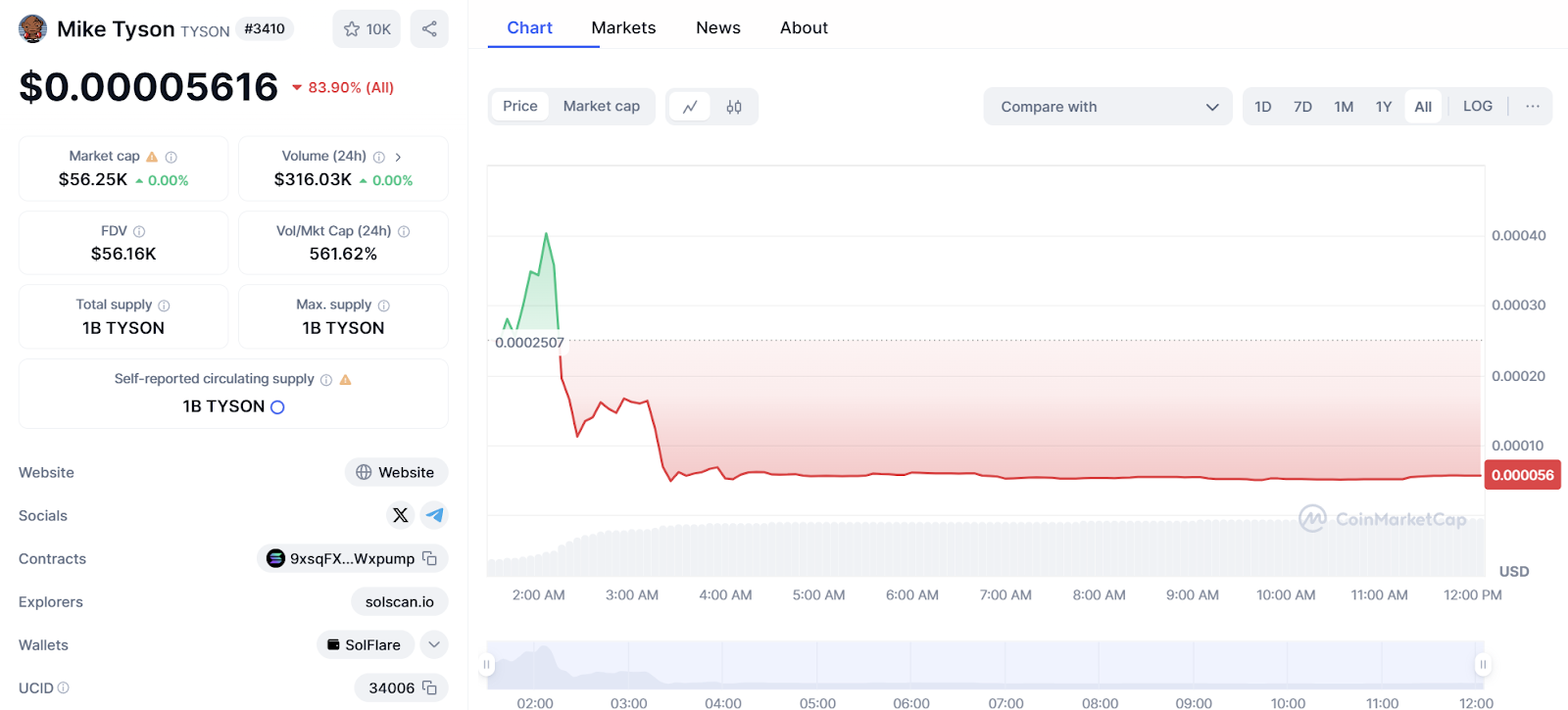Click the 561.62% ratio value
Viewport: 1568px width, 710px height.
(343, 254)
